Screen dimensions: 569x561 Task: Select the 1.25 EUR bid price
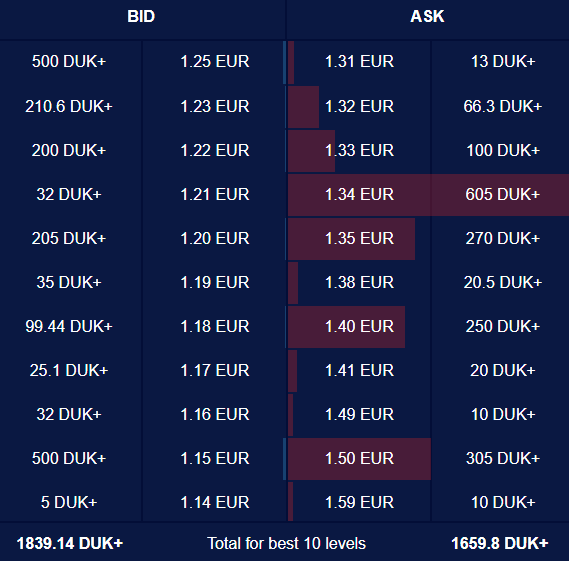coord(215,61)
